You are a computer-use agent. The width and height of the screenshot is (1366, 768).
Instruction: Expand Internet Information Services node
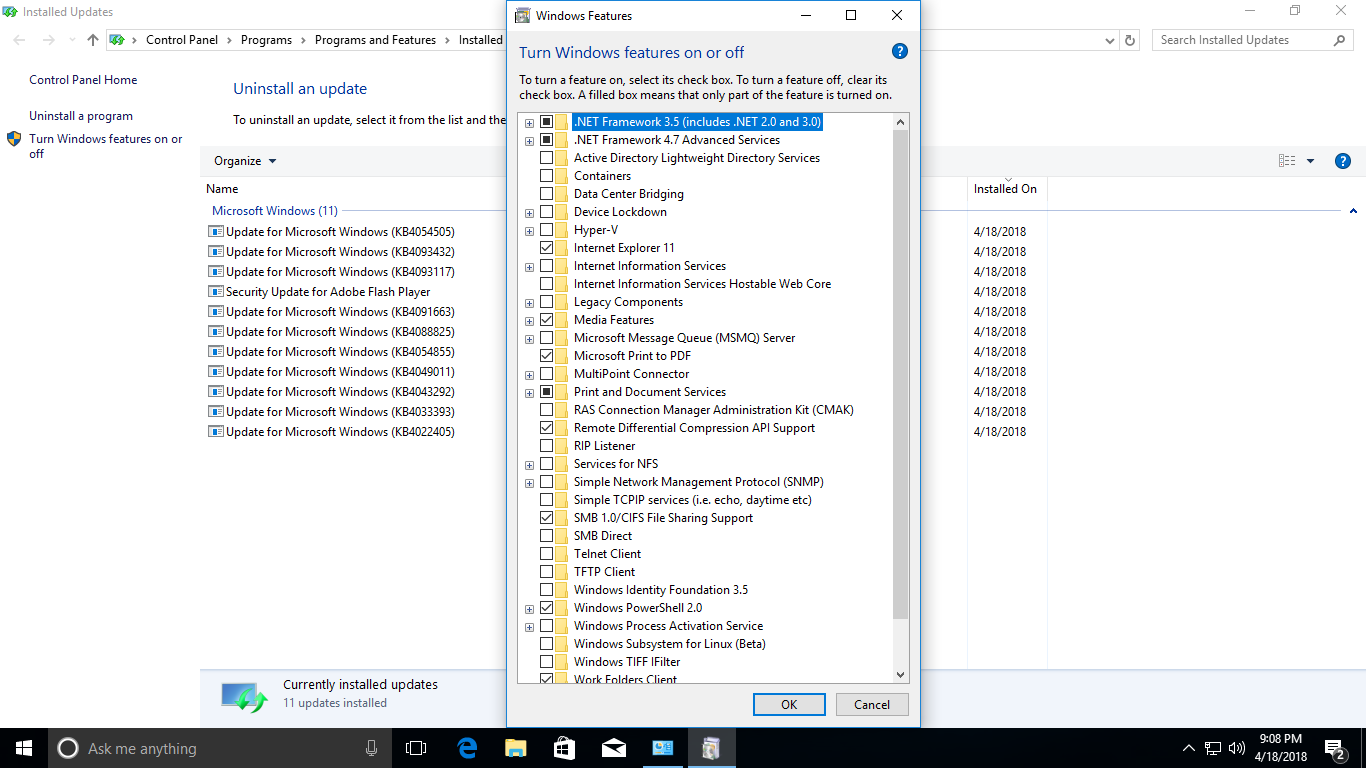pyautogui.click(x=529, y=266)
